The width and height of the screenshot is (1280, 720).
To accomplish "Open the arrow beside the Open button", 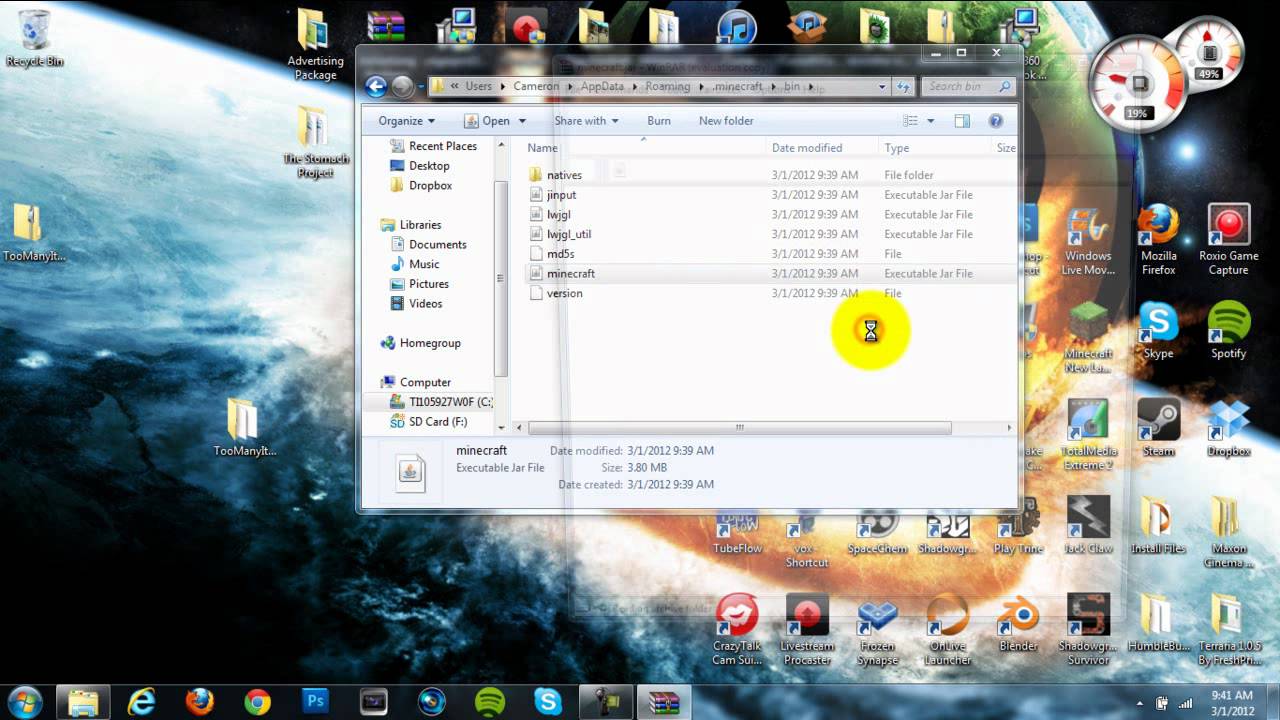I will point(522,121).
